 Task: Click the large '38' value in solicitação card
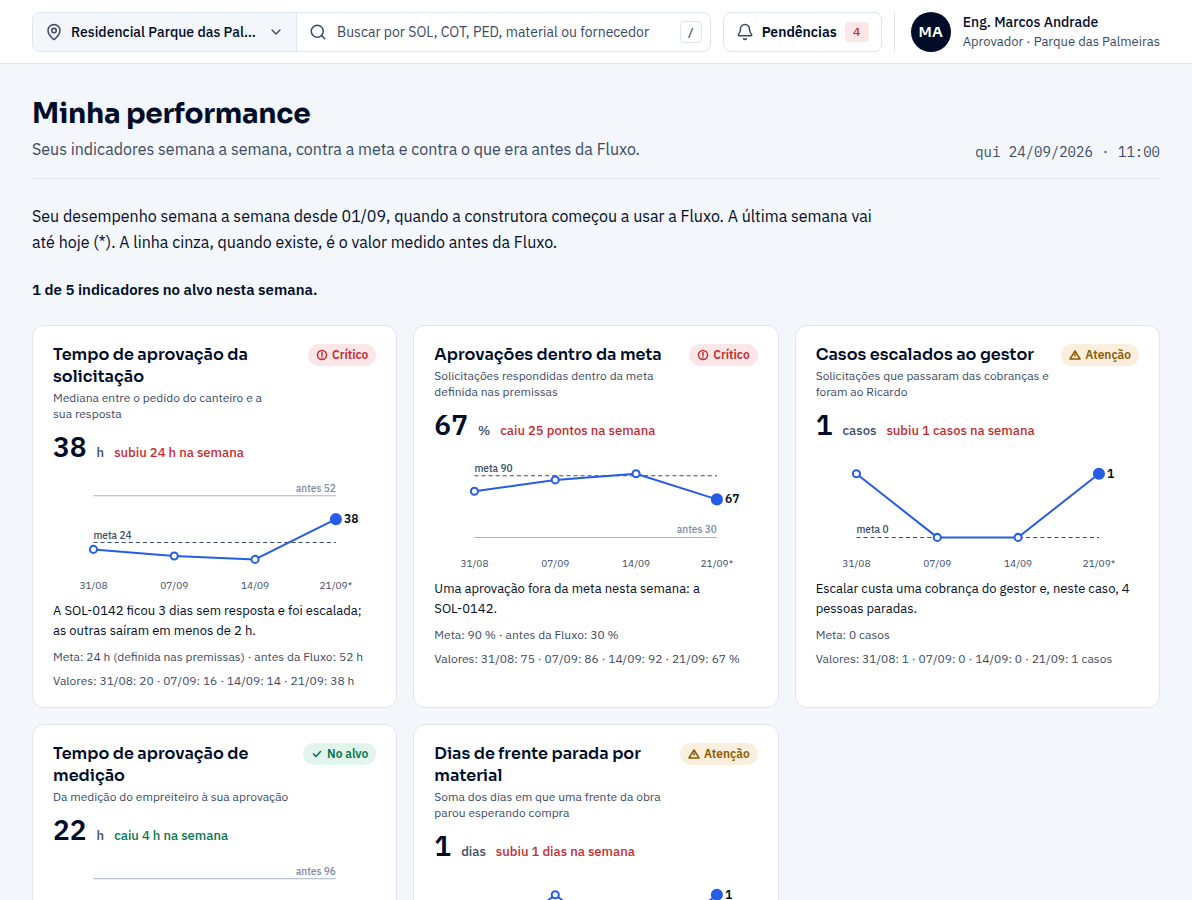point(70,448)
